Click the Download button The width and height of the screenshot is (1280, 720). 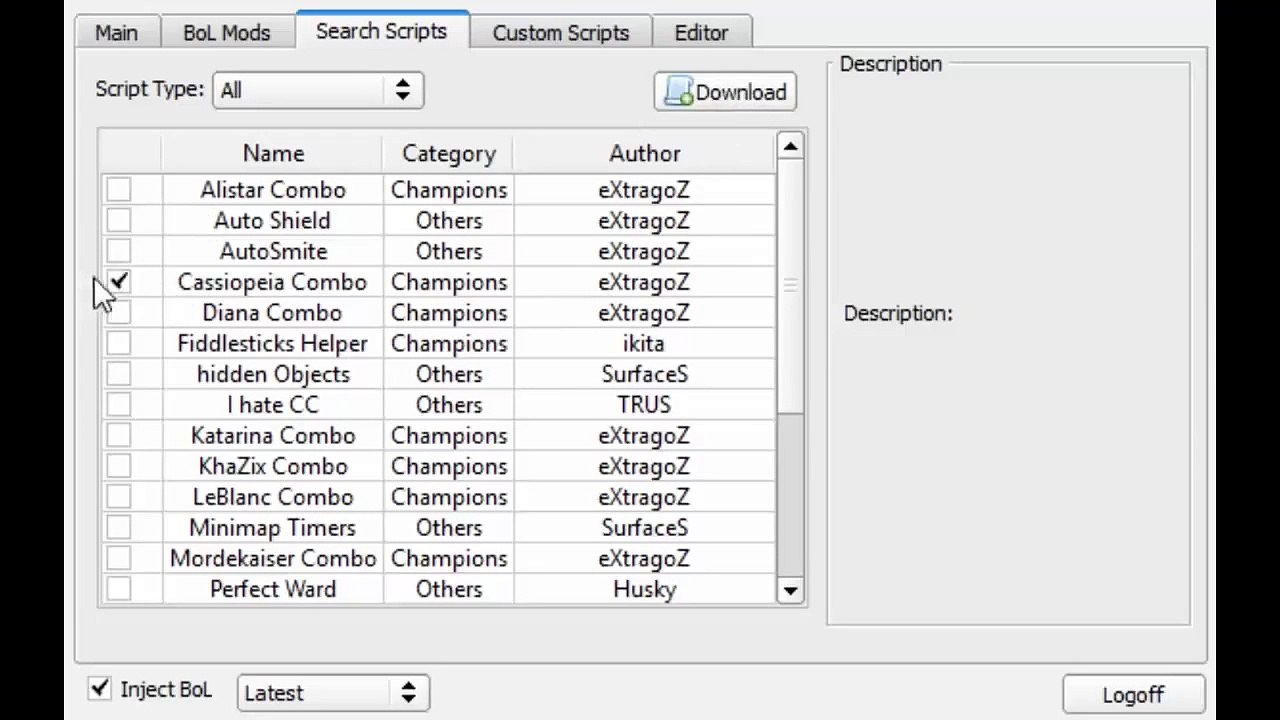tap(725, 92)
